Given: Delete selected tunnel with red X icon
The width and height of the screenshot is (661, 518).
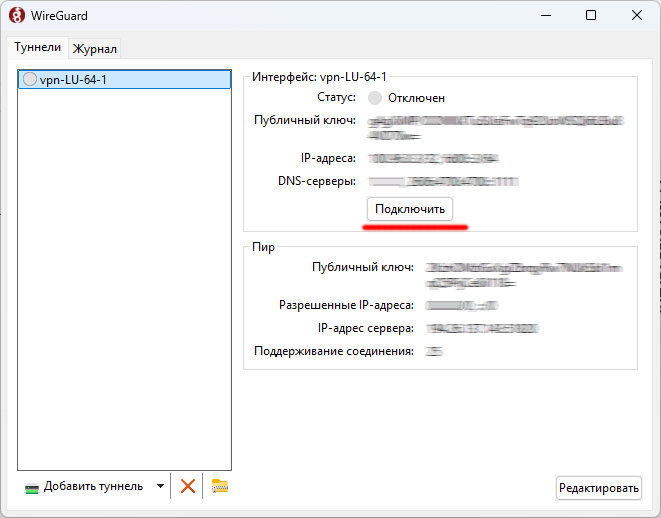Looking at the screenshot, I should pyautogui.click(x=187, y=486).
